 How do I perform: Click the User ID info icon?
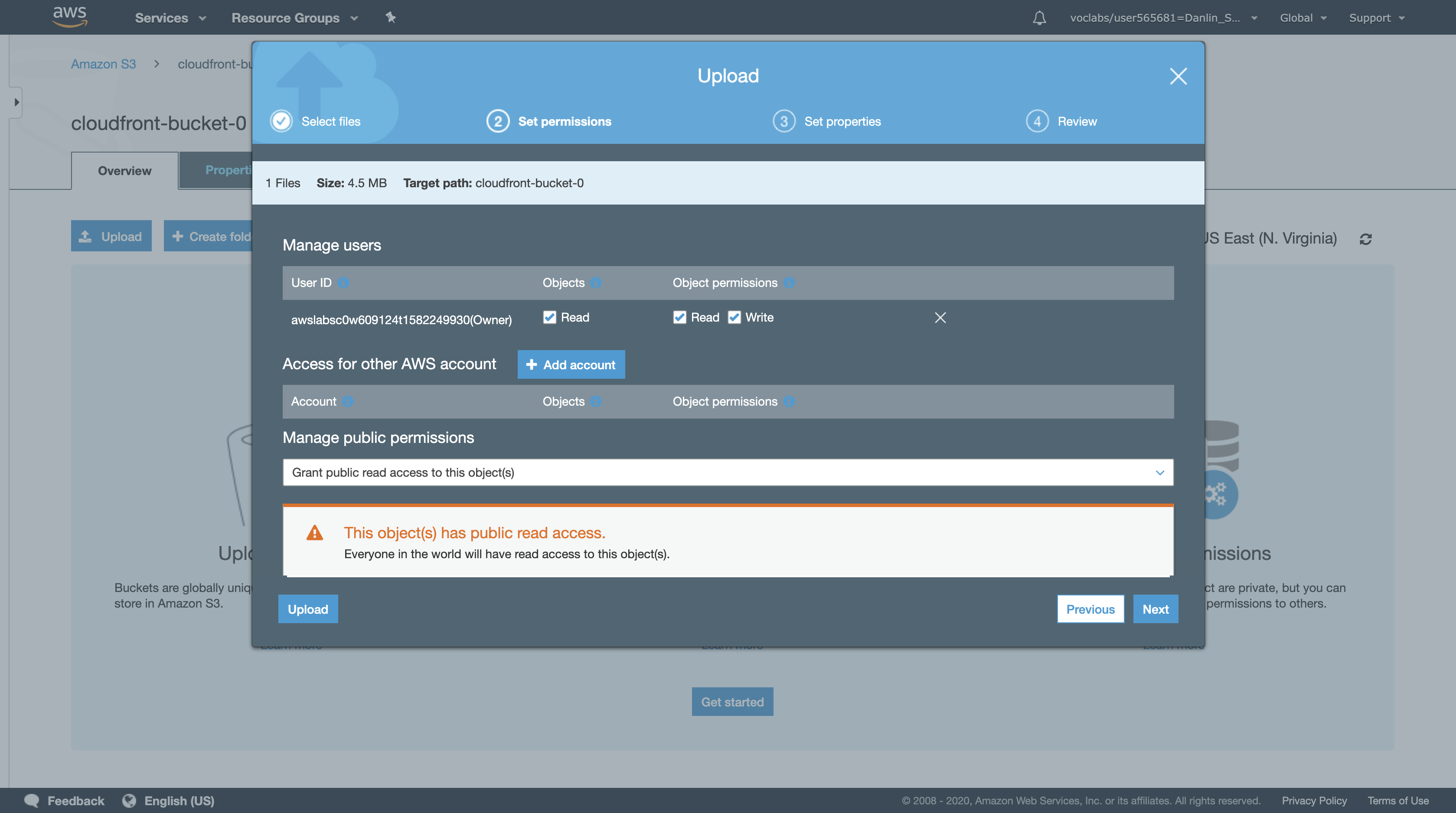[343, 283]
